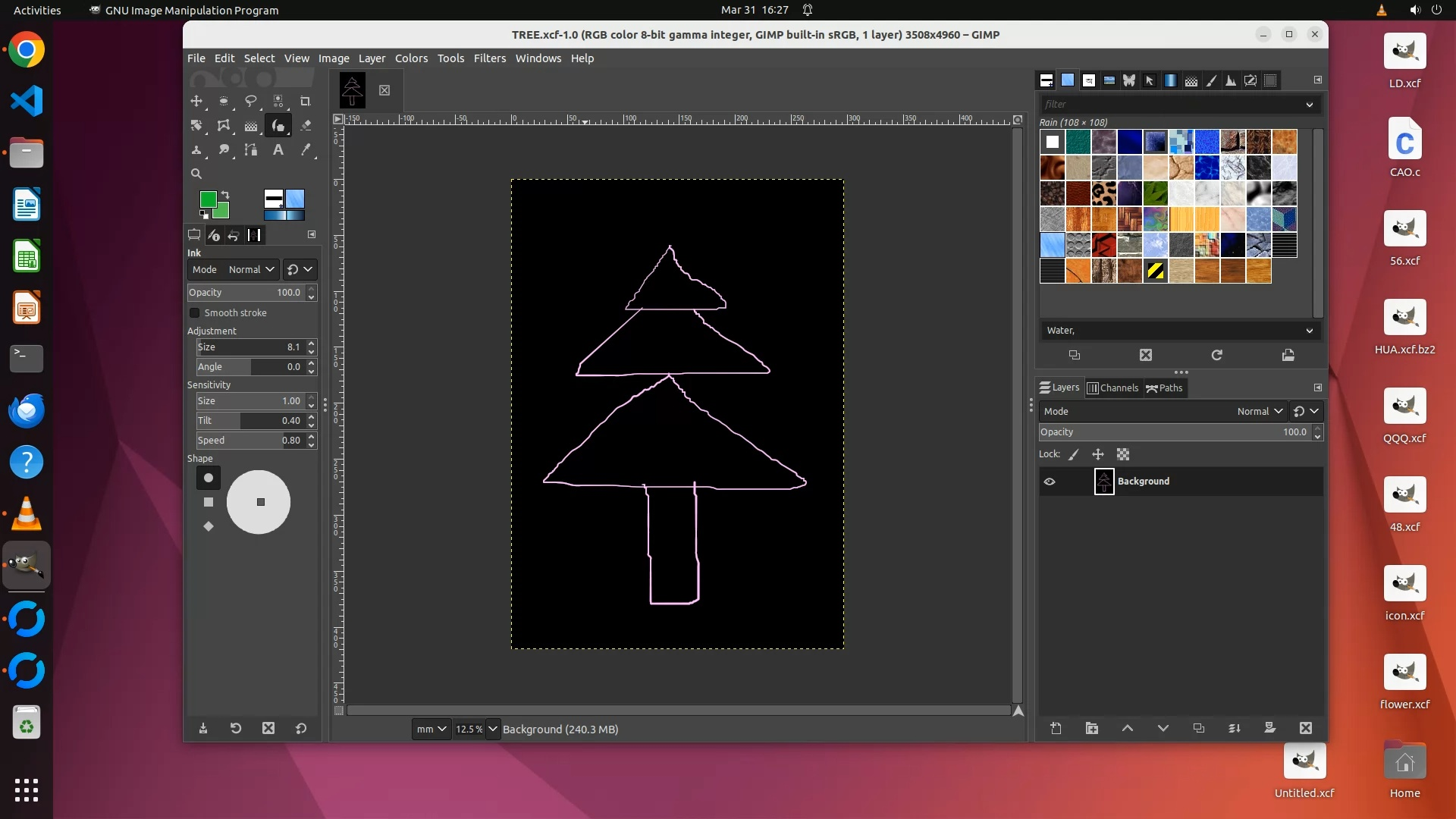Select the square ink shape
Screen dimensions: 1456x819
pos(209,502)
